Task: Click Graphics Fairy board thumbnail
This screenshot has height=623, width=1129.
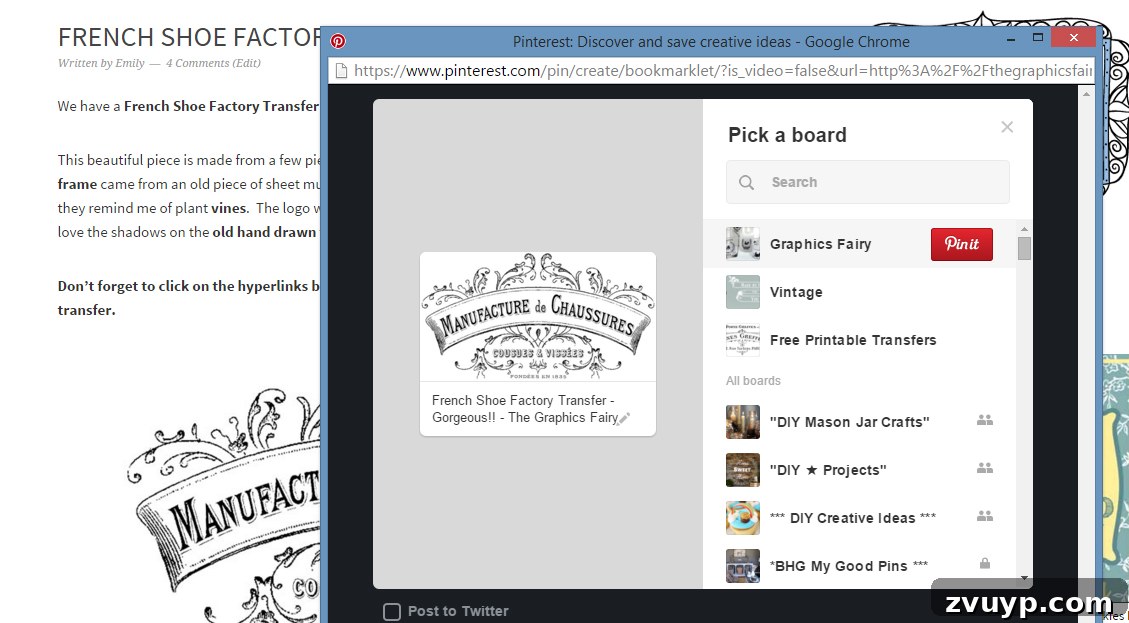Action: click(x=742, y=244)
